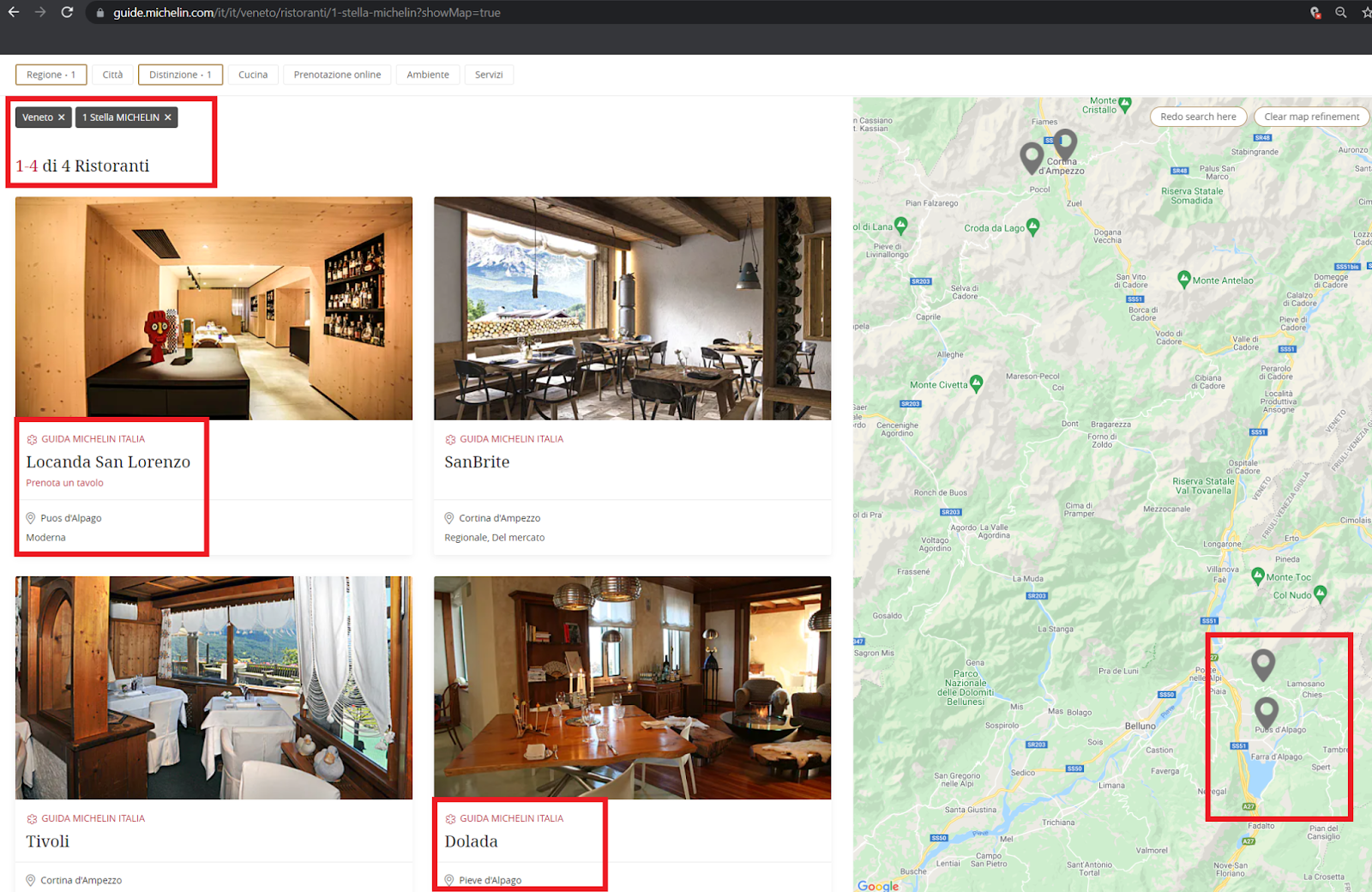This screenshot has height=892, width=1372.
Task: Open the Tivoli restaurant title
Action: (48, 841)
